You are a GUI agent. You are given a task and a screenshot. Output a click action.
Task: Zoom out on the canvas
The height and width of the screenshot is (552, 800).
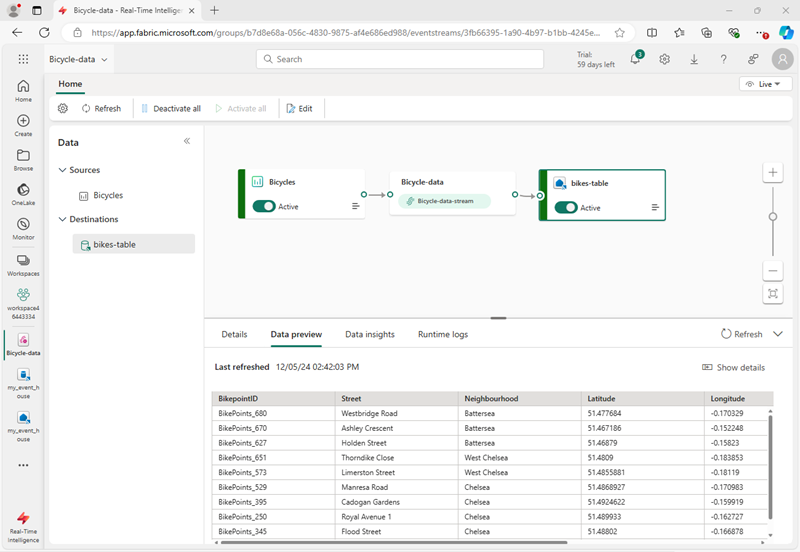[x=773, y=270]
